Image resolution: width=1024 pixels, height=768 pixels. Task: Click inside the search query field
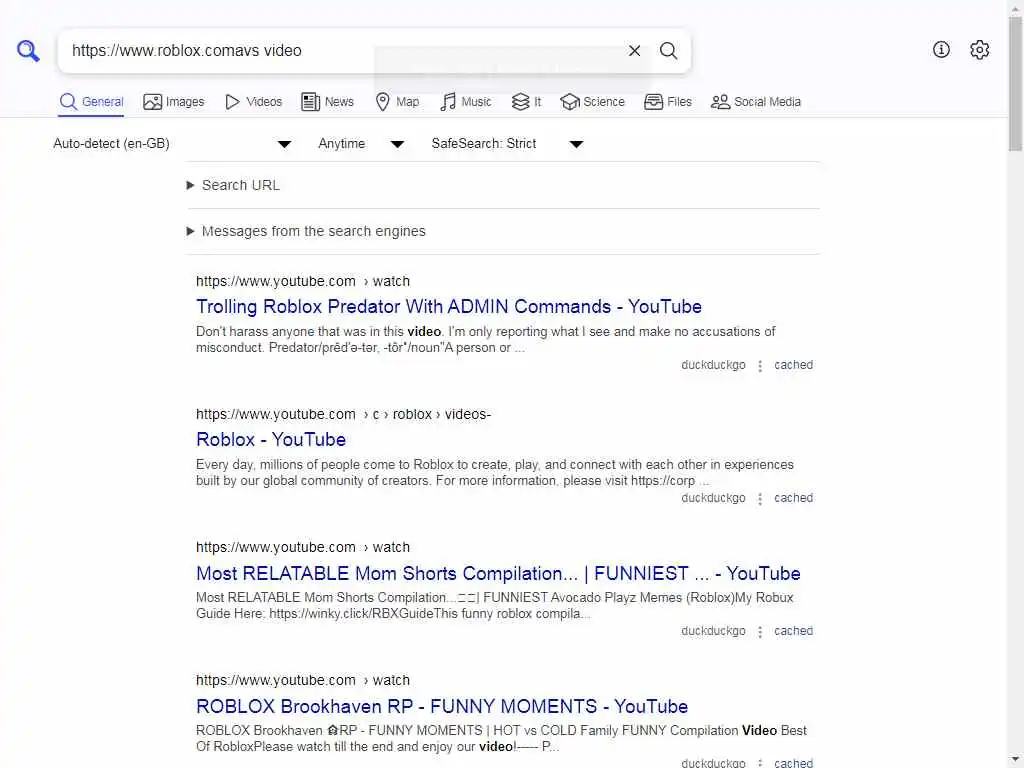click(x=340, y=51)
